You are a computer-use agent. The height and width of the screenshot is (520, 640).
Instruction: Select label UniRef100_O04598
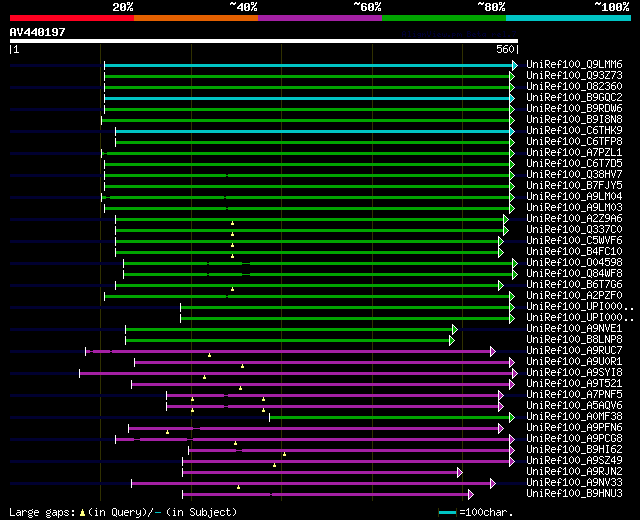coord(574,263)
